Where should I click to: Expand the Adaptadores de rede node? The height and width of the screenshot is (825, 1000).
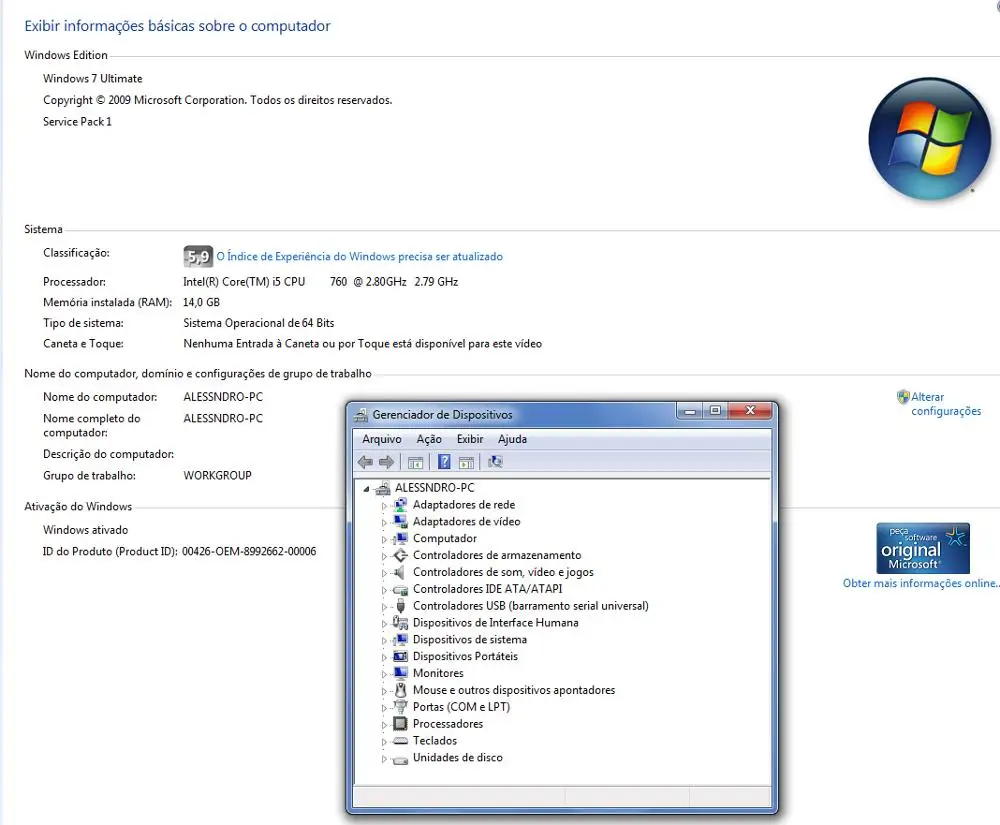point(384,506)
